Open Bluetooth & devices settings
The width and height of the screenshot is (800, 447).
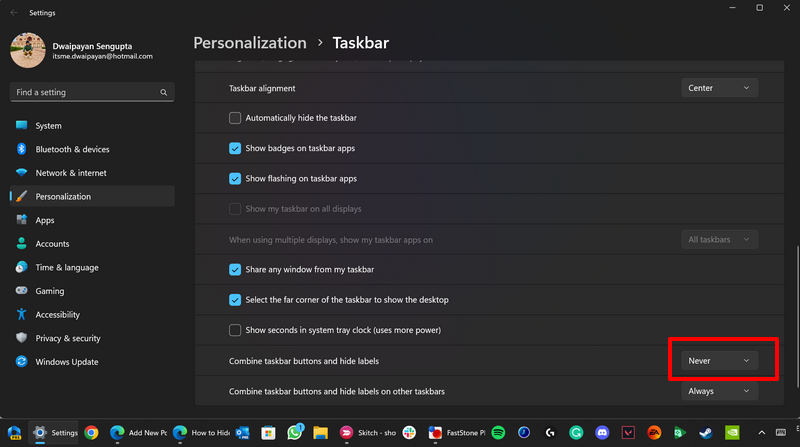(72, 149)
